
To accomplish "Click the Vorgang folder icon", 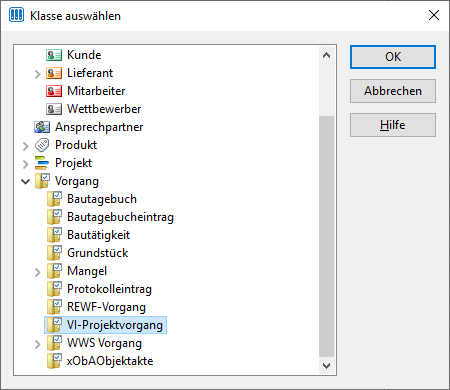I will (42, 181).
